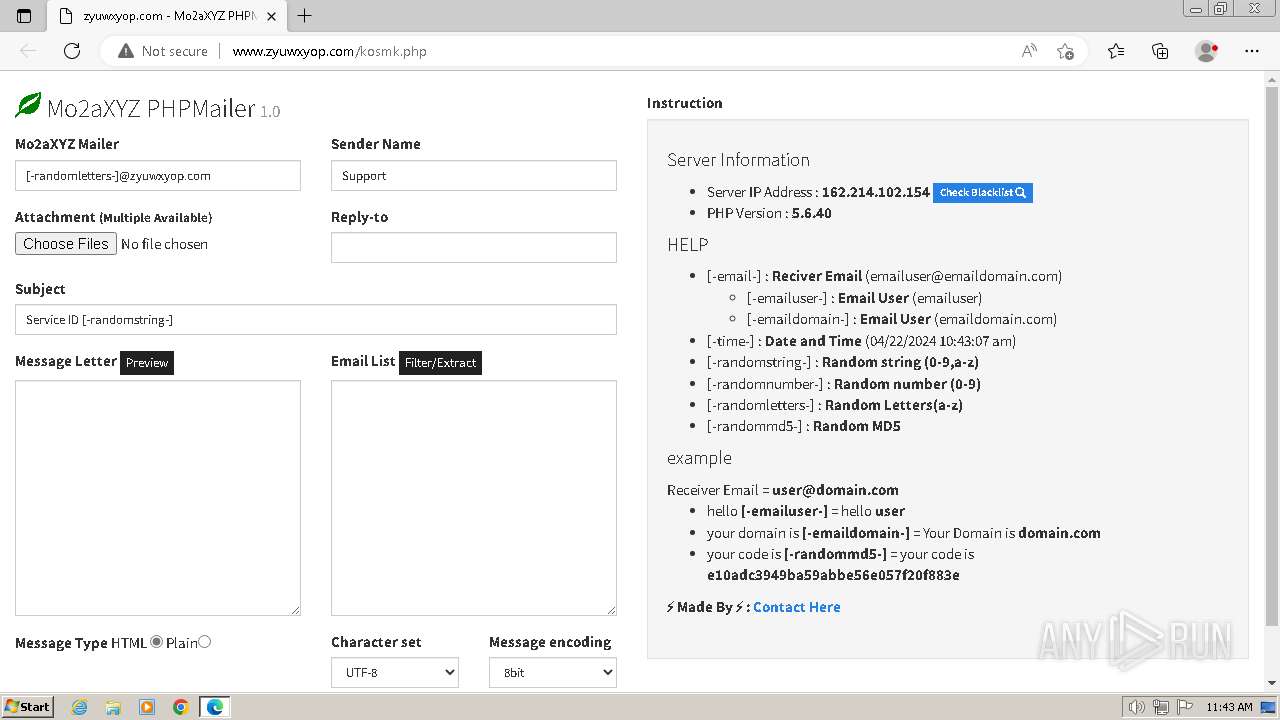The height and width of the screenshot is (720, 1280).
Task: Open the tab actions menu icon
Action: [x=24, y=15]
